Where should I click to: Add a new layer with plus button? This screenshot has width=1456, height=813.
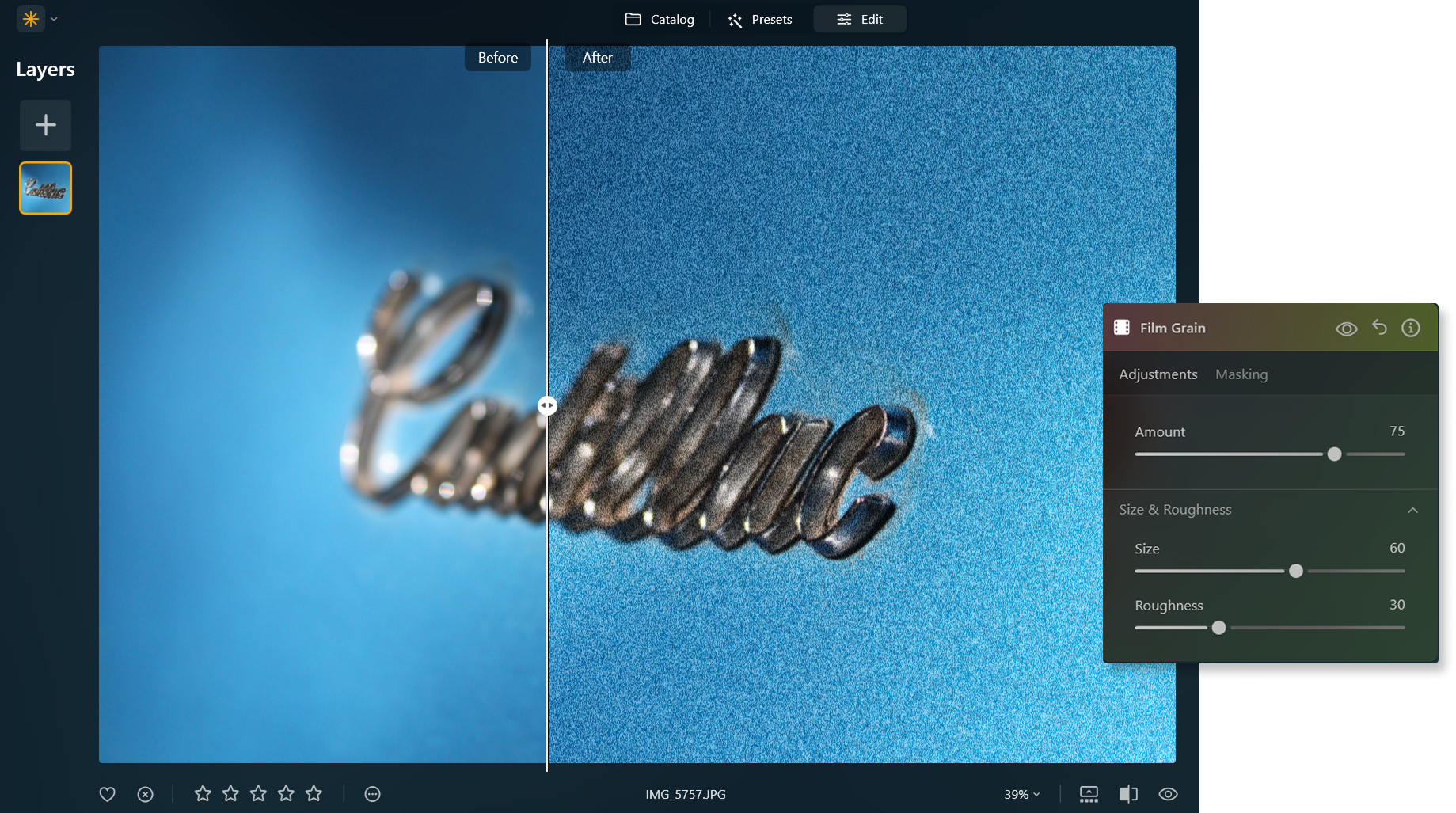pos(45,125)
